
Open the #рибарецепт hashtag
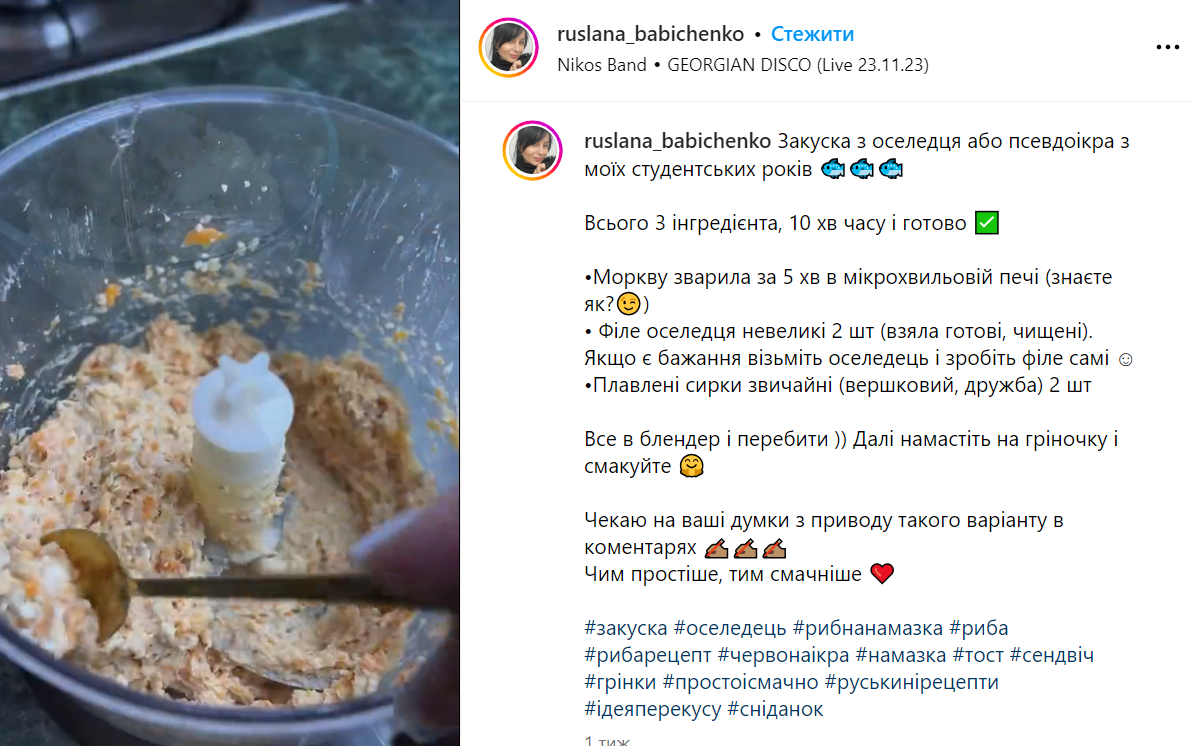tap(647, 655)
